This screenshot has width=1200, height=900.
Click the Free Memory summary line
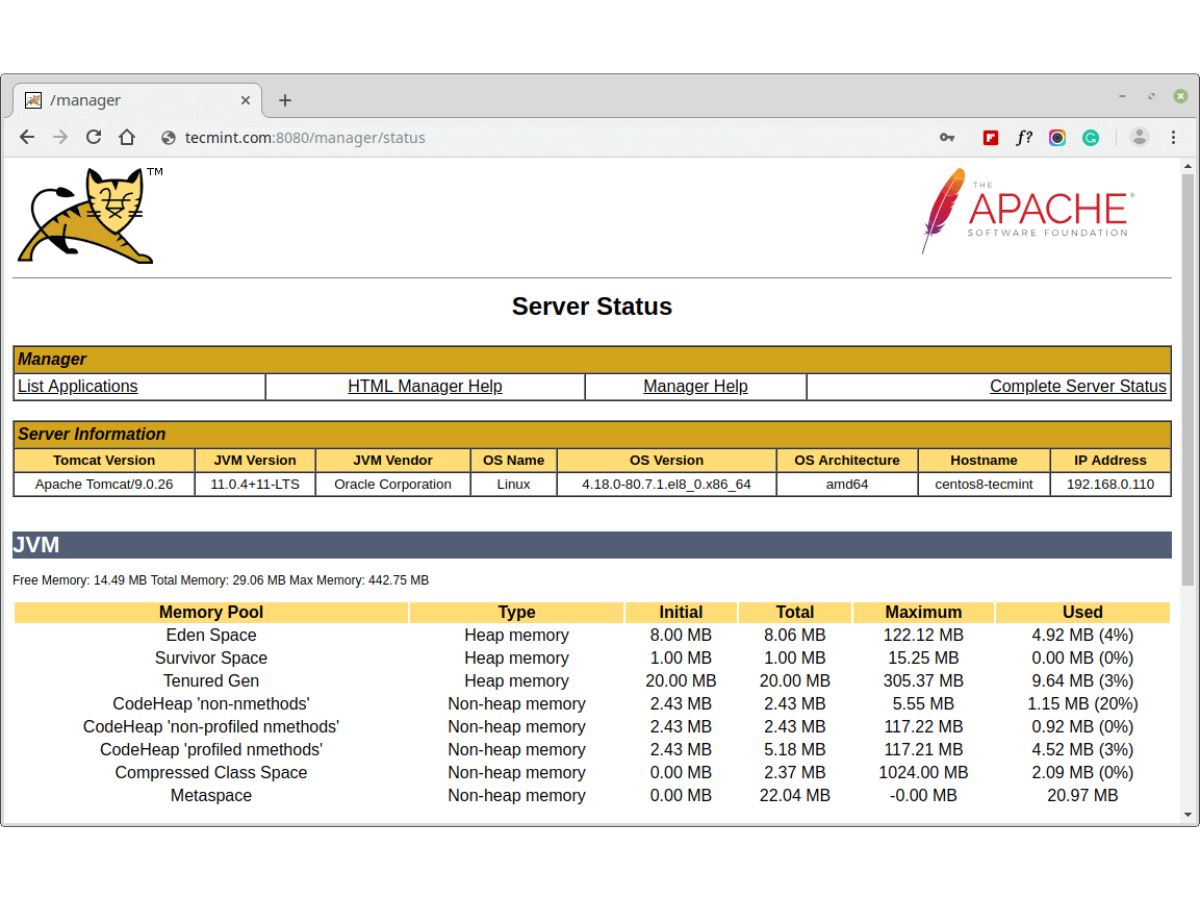point(221,580)
